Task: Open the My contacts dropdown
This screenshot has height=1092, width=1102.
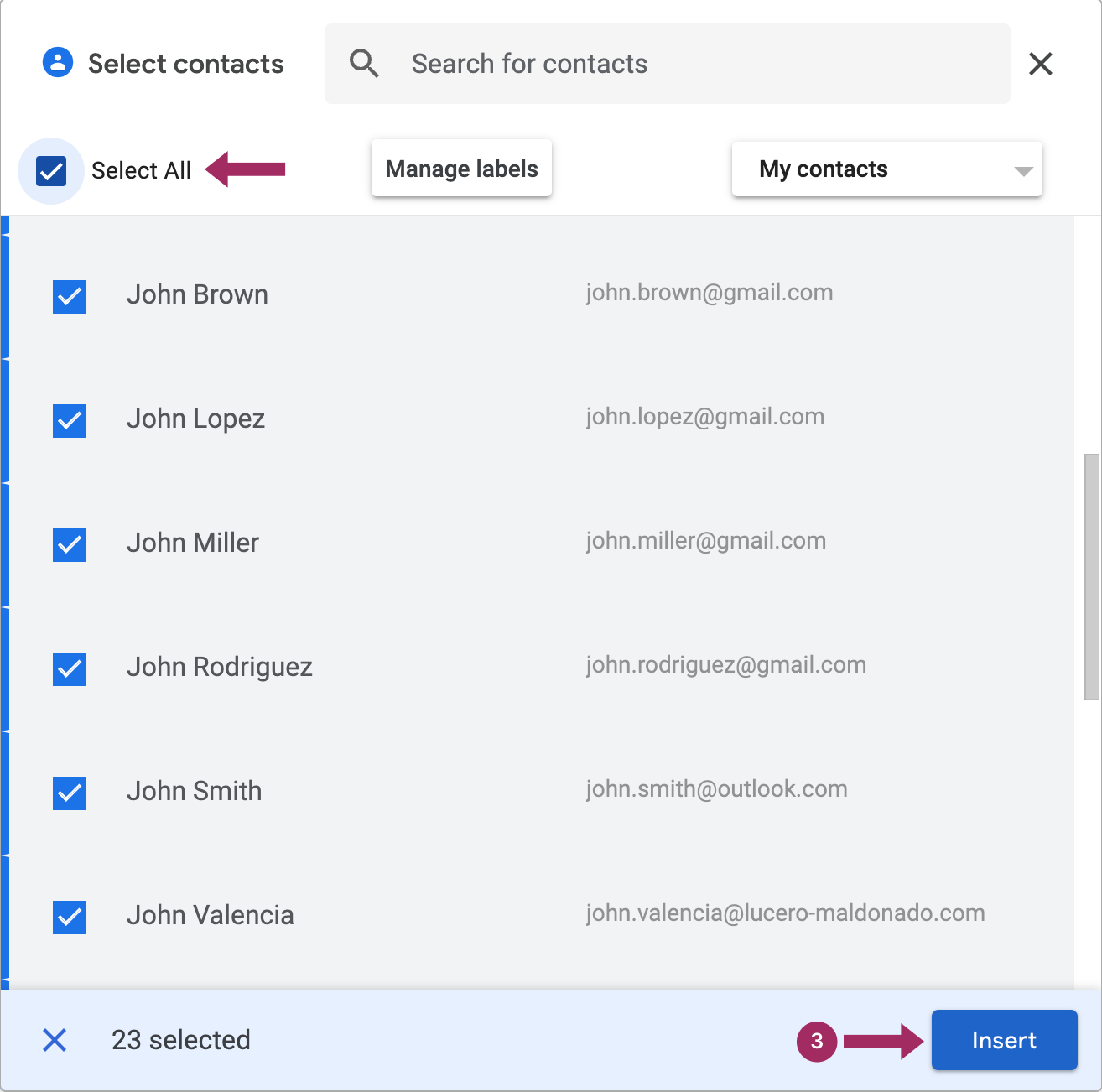Action: tap(887, 169)
